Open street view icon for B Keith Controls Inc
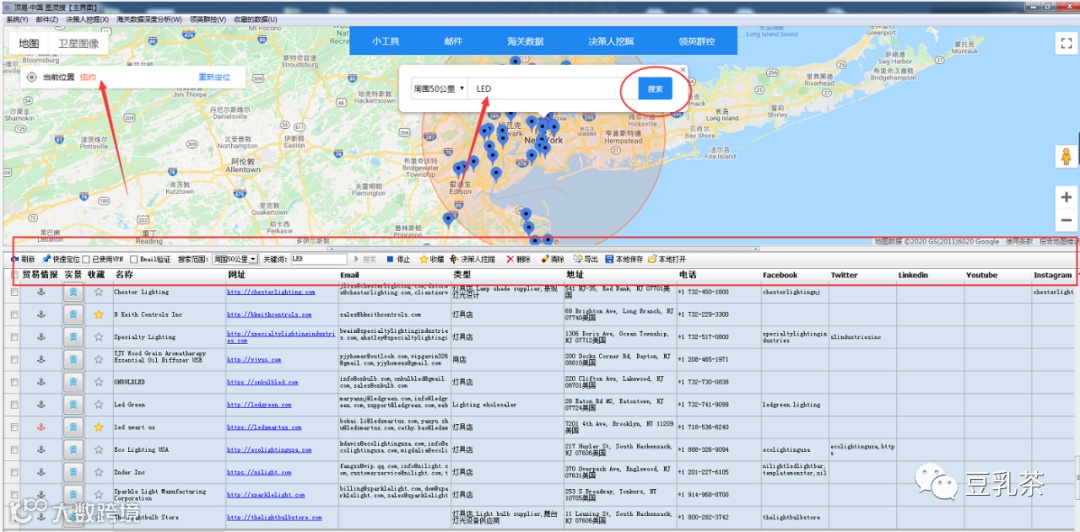 click(73, 314)
